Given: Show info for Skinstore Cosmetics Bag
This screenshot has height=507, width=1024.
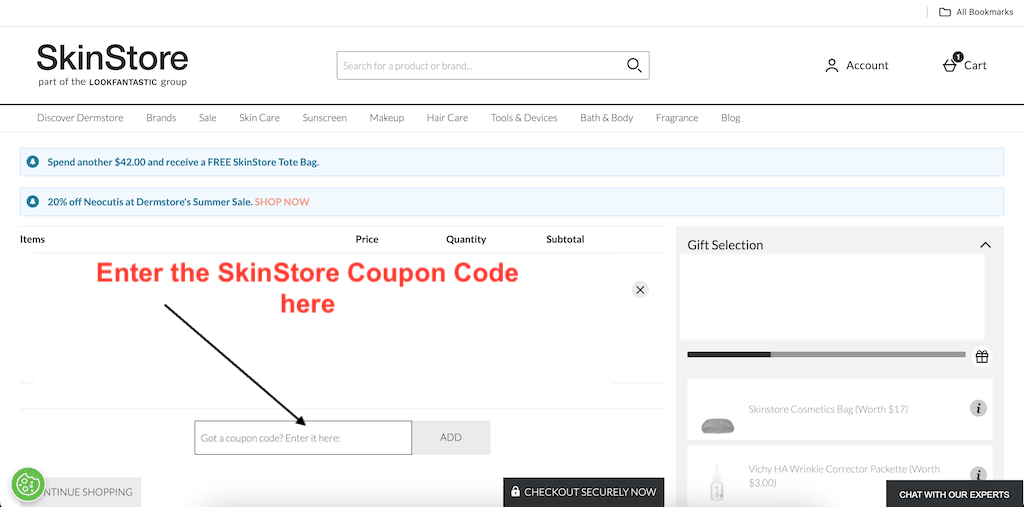Looking at the screenshot, I should point(978,408).
